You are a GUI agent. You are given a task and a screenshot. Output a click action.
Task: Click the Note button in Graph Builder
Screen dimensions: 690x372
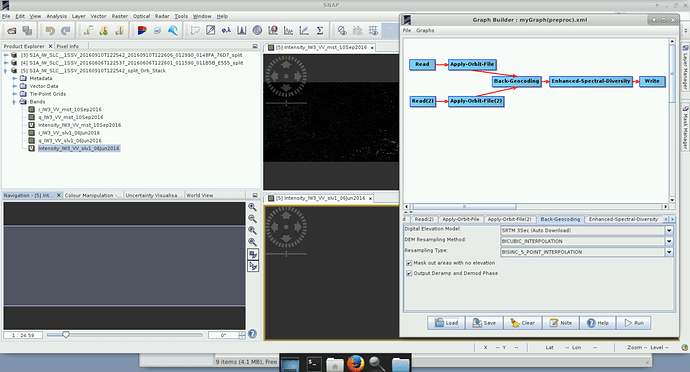point(561,323)
